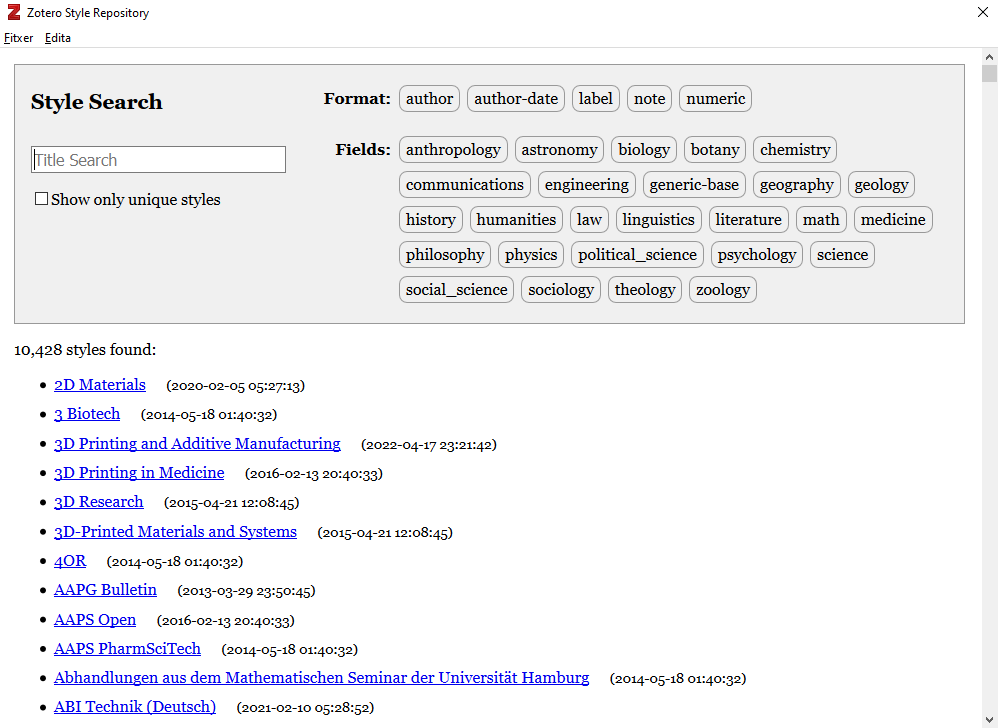Open the 3D Research style link
This screenshot has height=728, width=998.
click(99, 502)
